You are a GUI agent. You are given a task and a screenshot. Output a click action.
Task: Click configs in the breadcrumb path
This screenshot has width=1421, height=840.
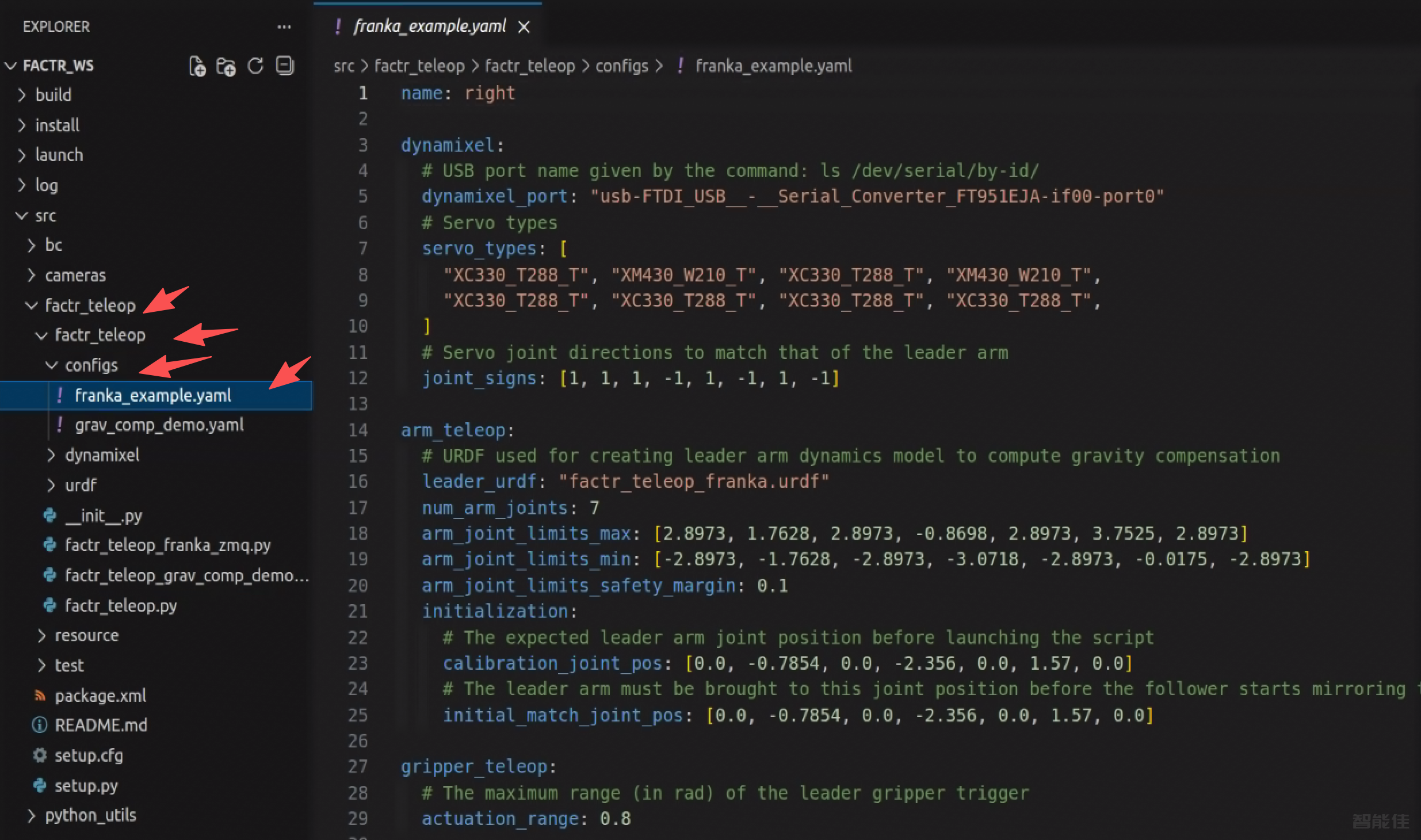click(621, 66)
